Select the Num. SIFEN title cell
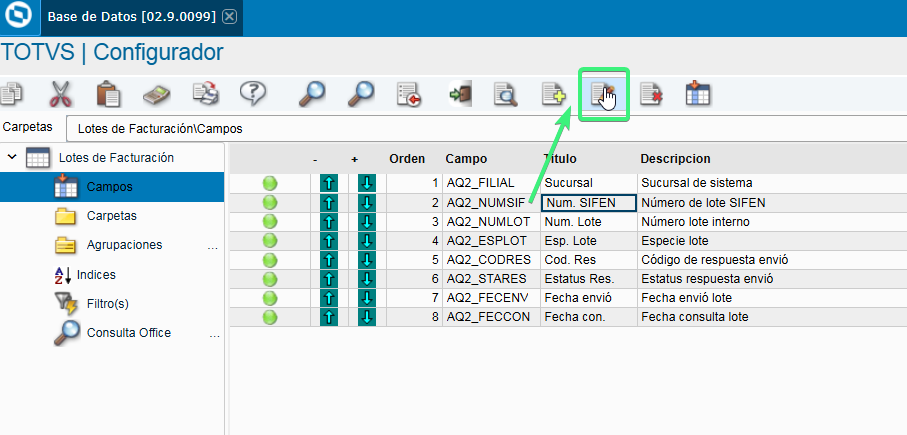Screen dimensions: 907x435 coord(589,202)
